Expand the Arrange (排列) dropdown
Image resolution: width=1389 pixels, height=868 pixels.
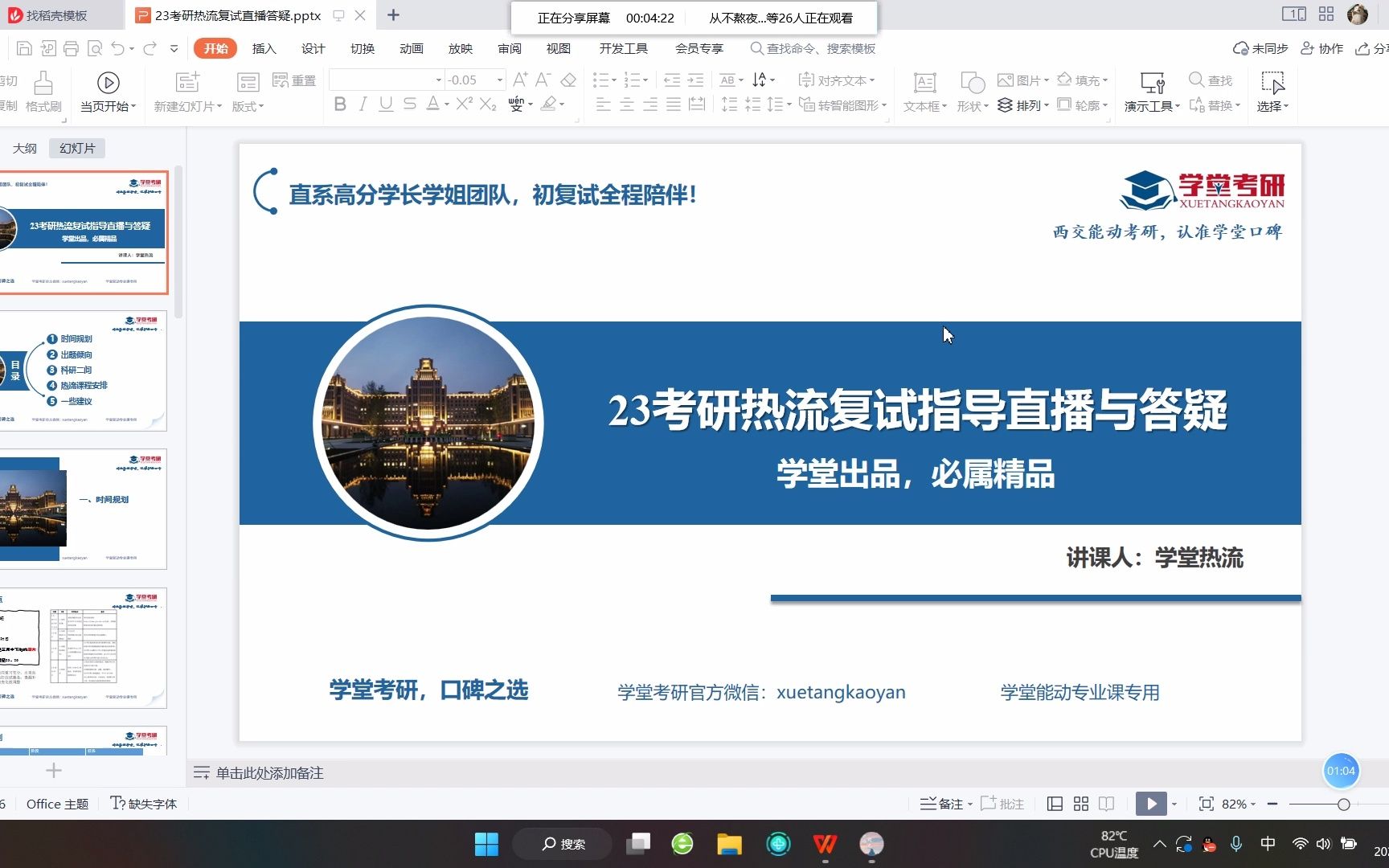click(1046, 105)
